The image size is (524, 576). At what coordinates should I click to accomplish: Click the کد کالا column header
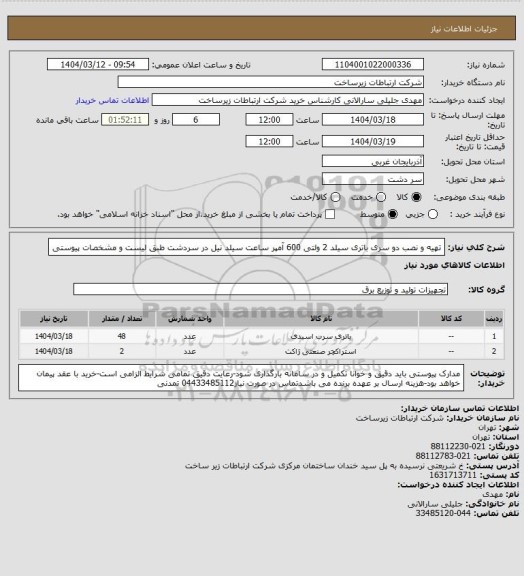pyautogui.click(x=451, y=318)
